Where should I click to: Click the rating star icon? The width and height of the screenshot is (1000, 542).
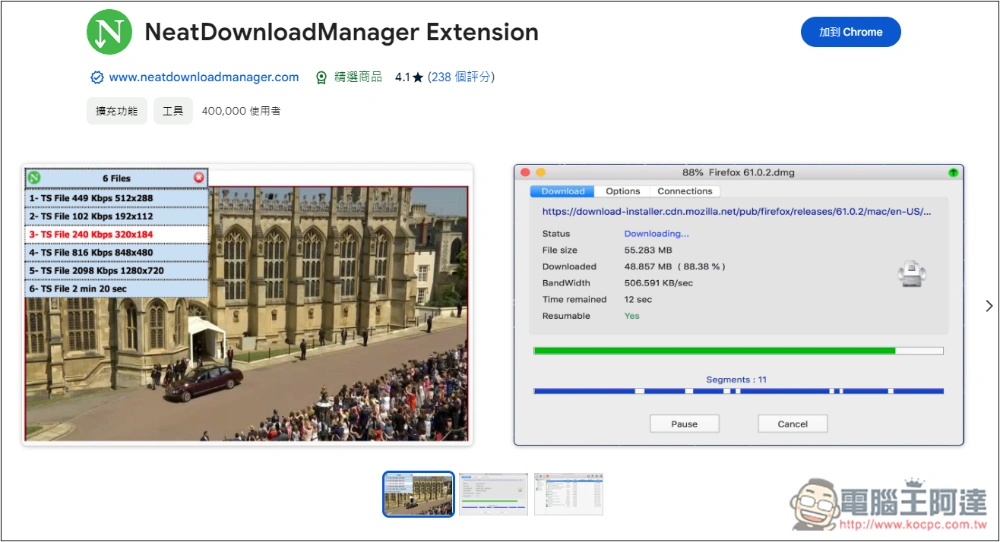(418, 77)
